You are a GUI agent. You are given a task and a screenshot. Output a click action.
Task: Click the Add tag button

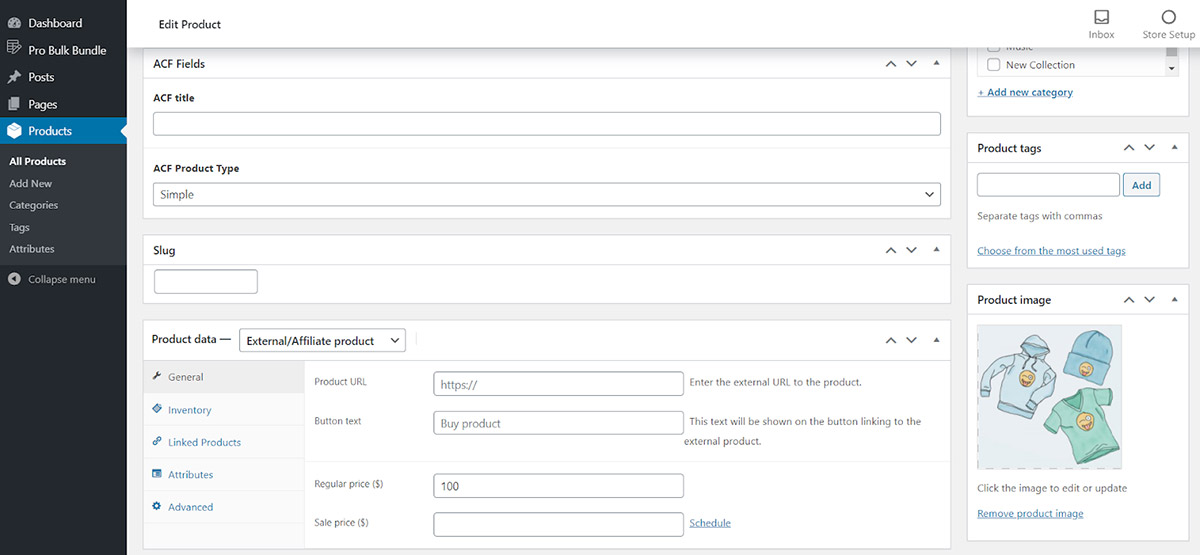pos(1141,185)
